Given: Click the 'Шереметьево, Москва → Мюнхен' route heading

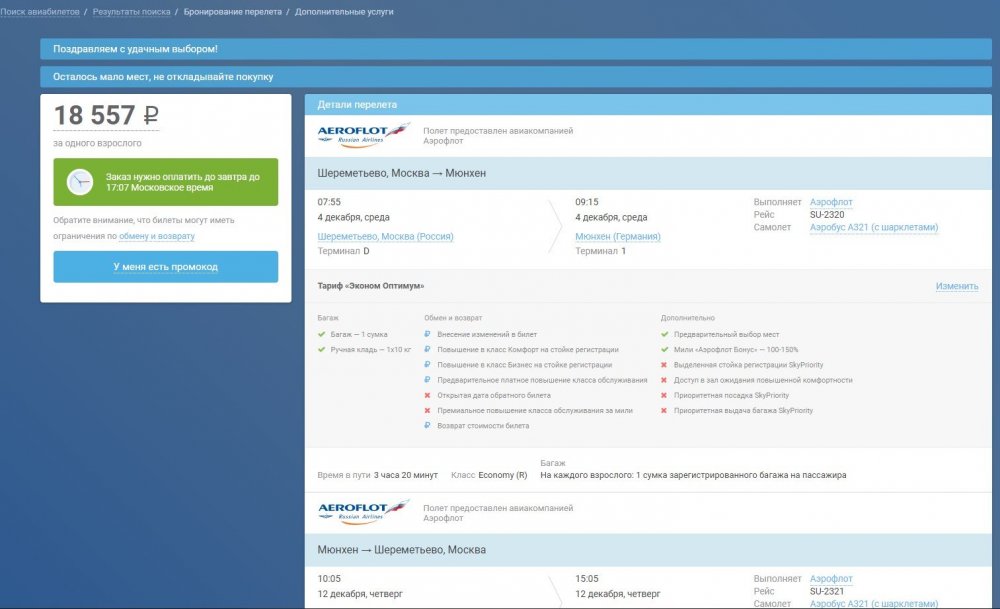Looking at the screenshot, I should click(x=402, y=173).
